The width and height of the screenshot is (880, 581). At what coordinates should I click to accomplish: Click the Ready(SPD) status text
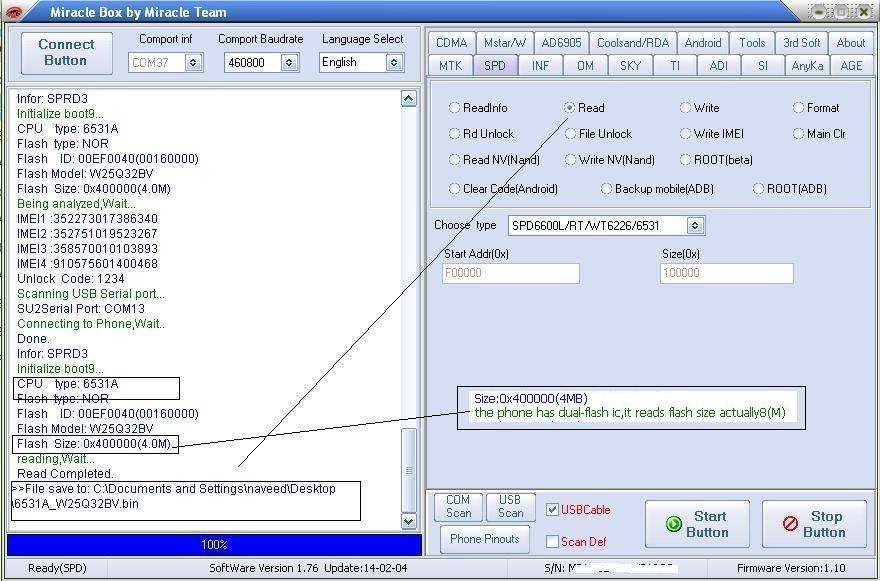coord(57,568)
